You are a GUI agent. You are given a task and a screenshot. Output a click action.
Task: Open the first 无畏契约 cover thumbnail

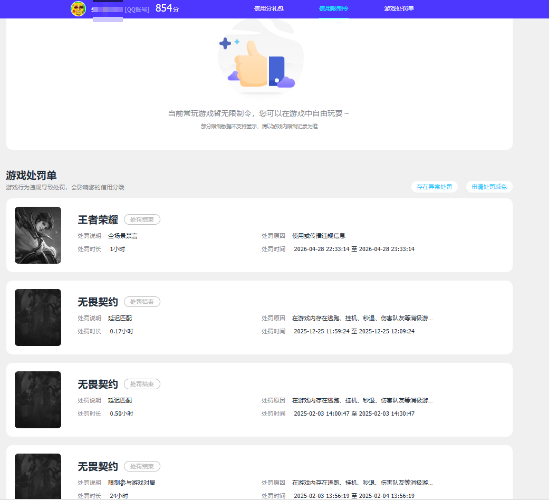coord(38,318)
